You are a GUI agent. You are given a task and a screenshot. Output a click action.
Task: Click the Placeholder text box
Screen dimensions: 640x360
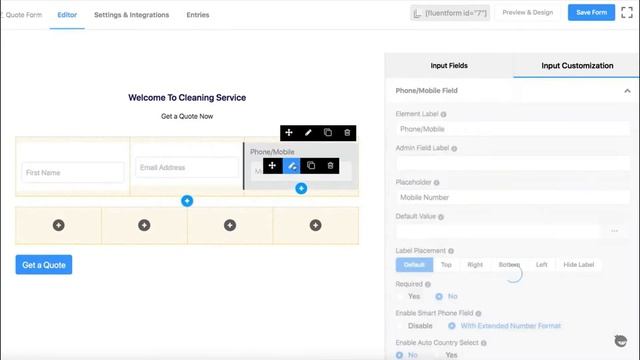click(x=513, y=197)
